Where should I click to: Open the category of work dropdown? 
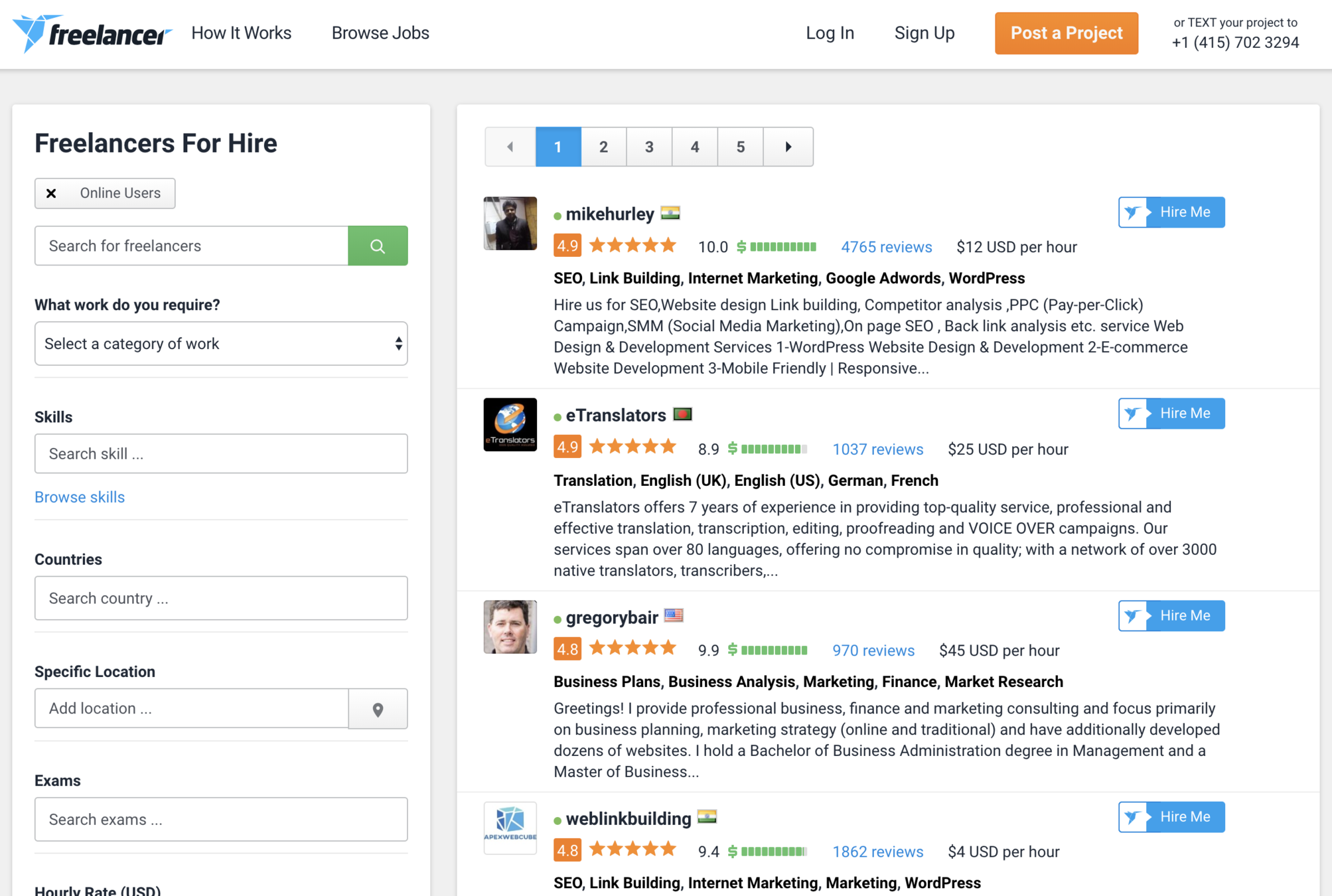point(221,344)
